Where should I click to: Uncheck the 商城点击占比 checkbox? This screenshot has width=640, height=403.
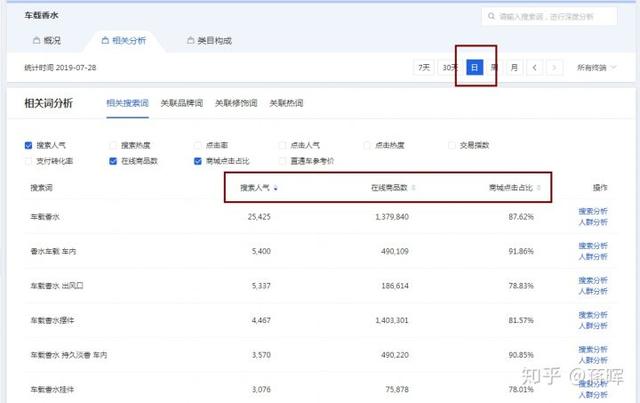tap(198, 161)
